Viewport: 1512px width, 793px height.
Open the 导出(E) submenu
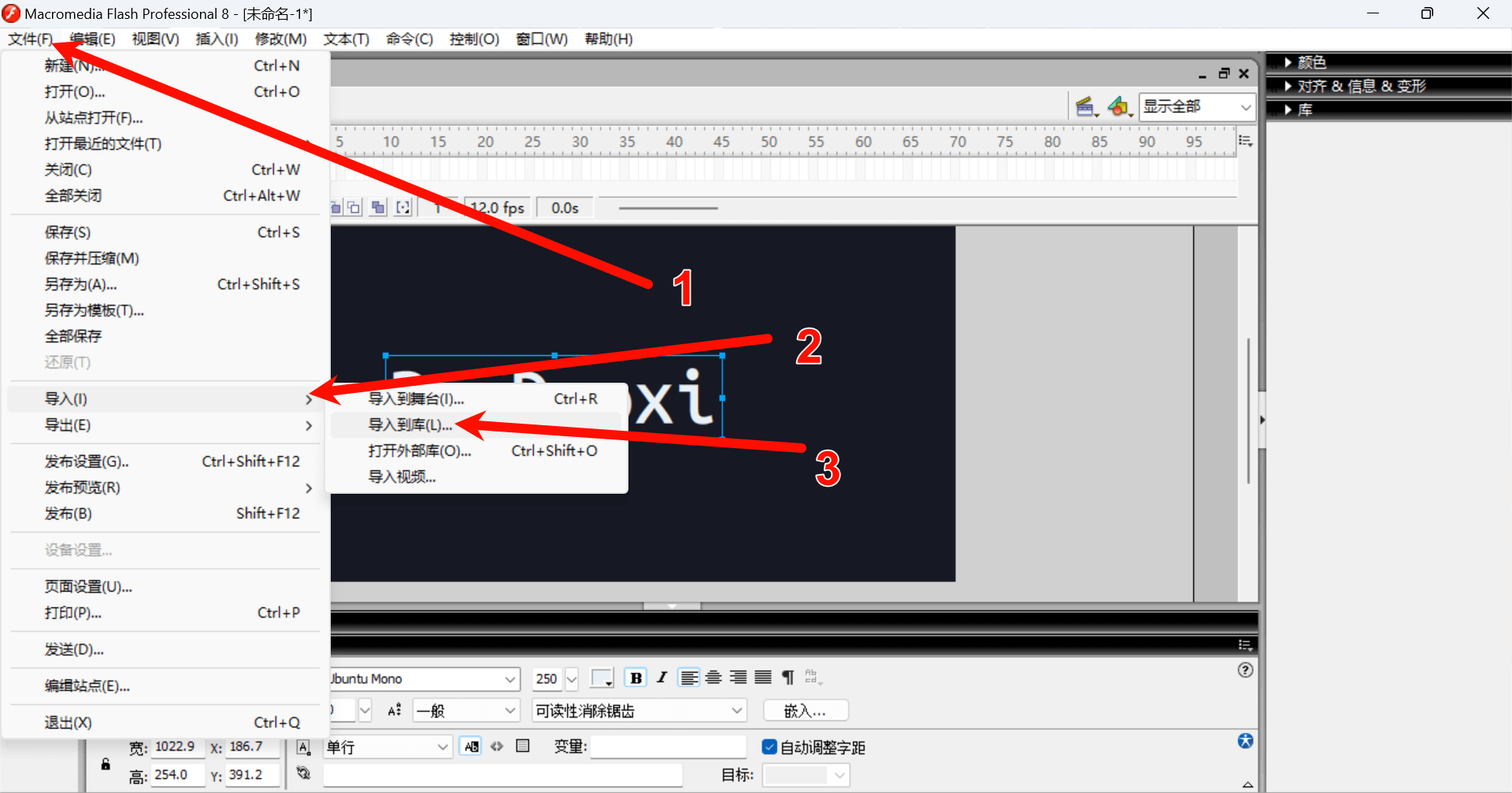coord(165,425)
